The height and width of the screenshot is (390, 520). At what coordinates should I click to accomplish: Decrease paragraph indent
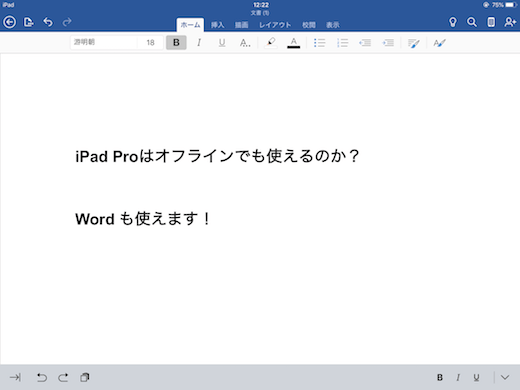pyautogui.click(x=365, y=42)
